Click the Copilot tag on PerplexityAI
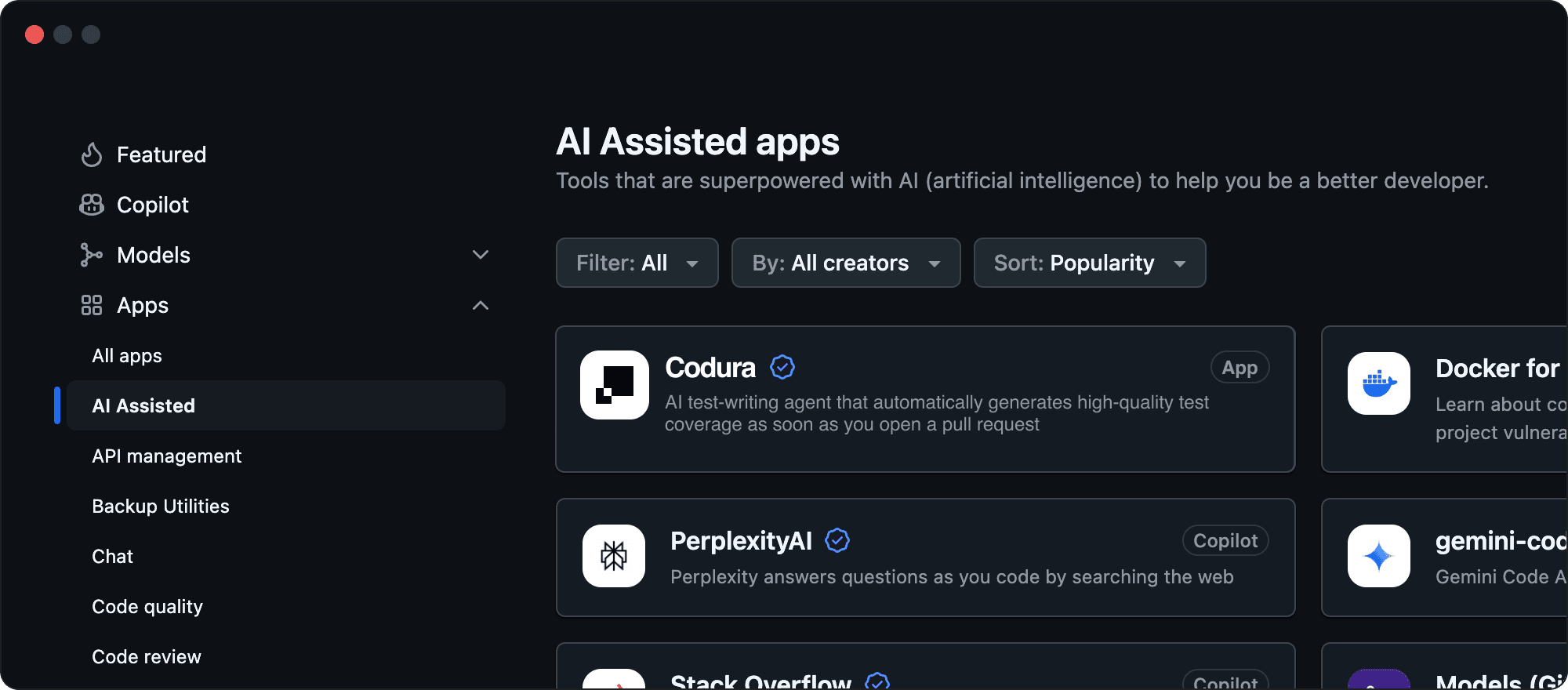The image size is (1568, 690). click(1225, 540)
